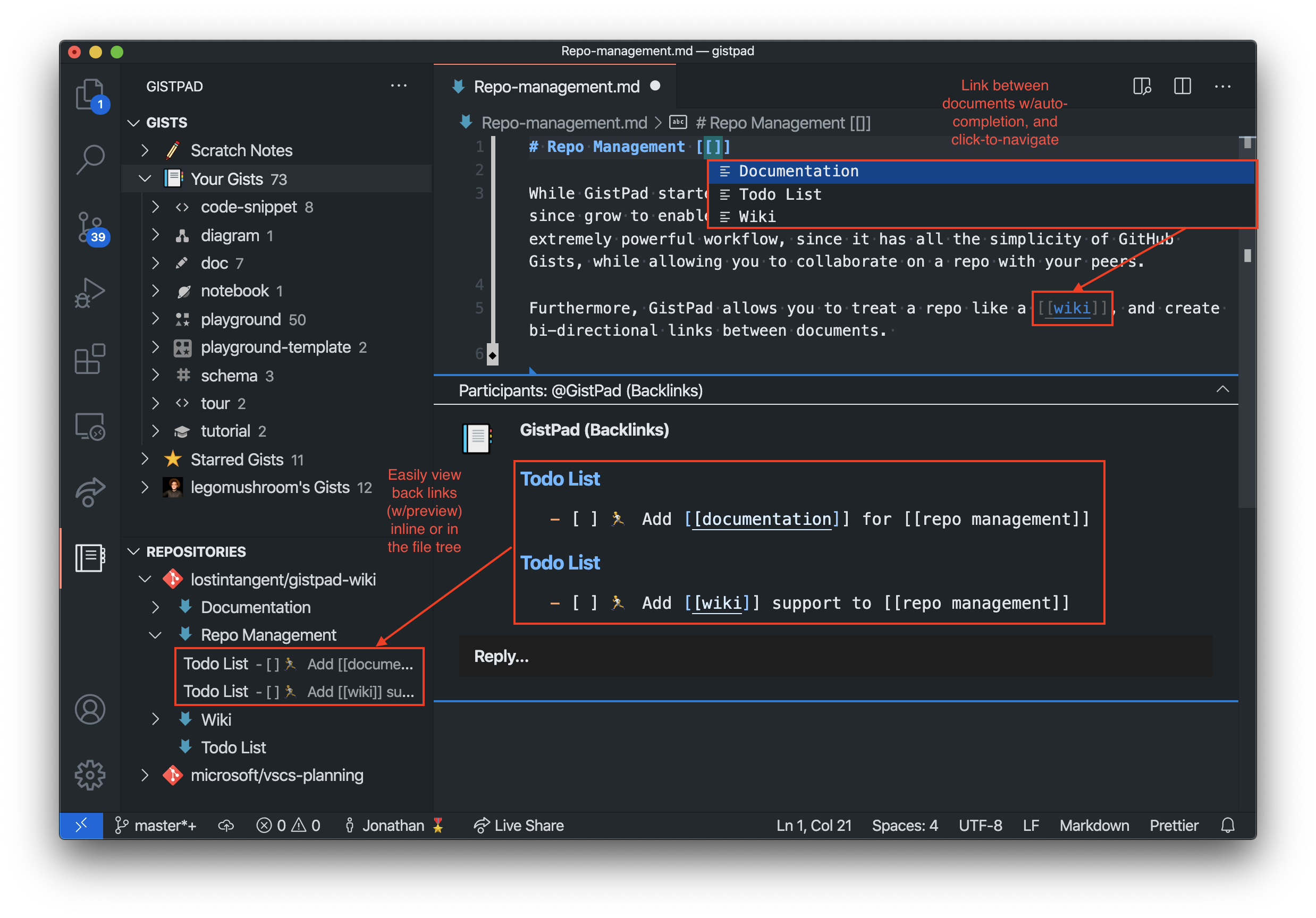Open backlink 'Add [[docume...' tree item

tap(298, 664)
